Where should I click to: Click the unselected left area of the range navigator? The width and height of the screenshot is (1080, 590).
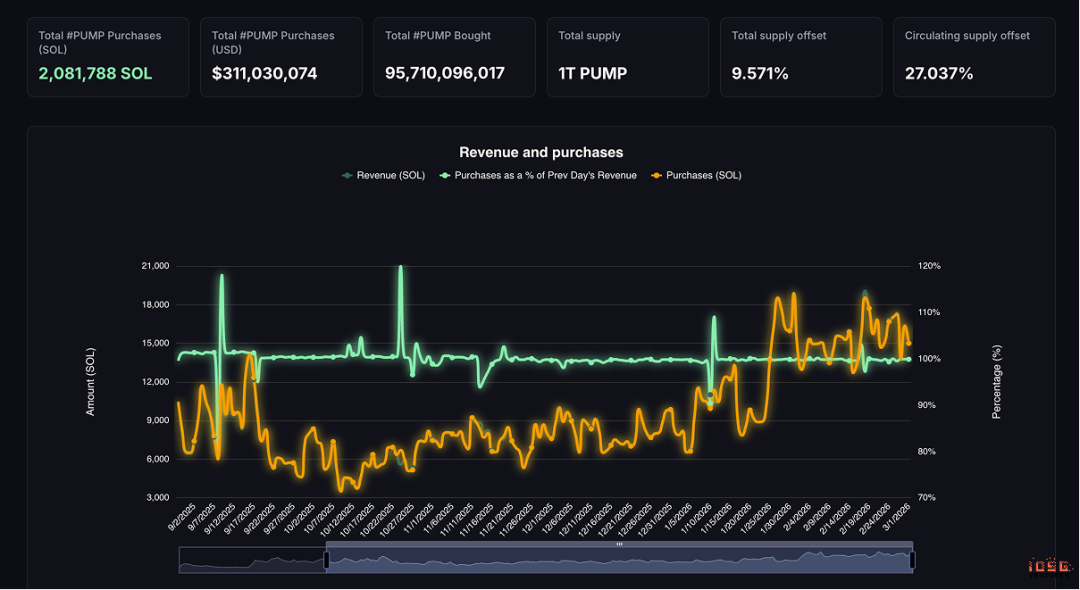pyautogui.click(x=251, y=560)
